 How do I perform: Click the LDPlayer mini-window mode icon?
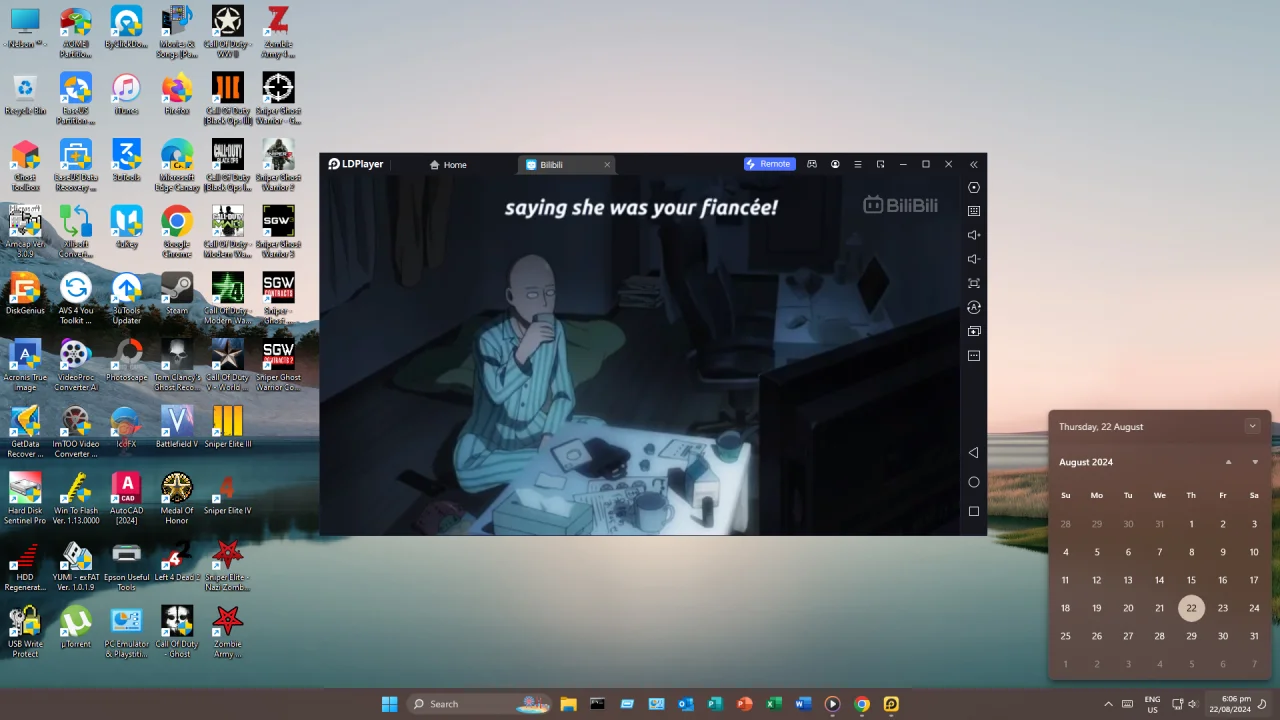(880, 164)
